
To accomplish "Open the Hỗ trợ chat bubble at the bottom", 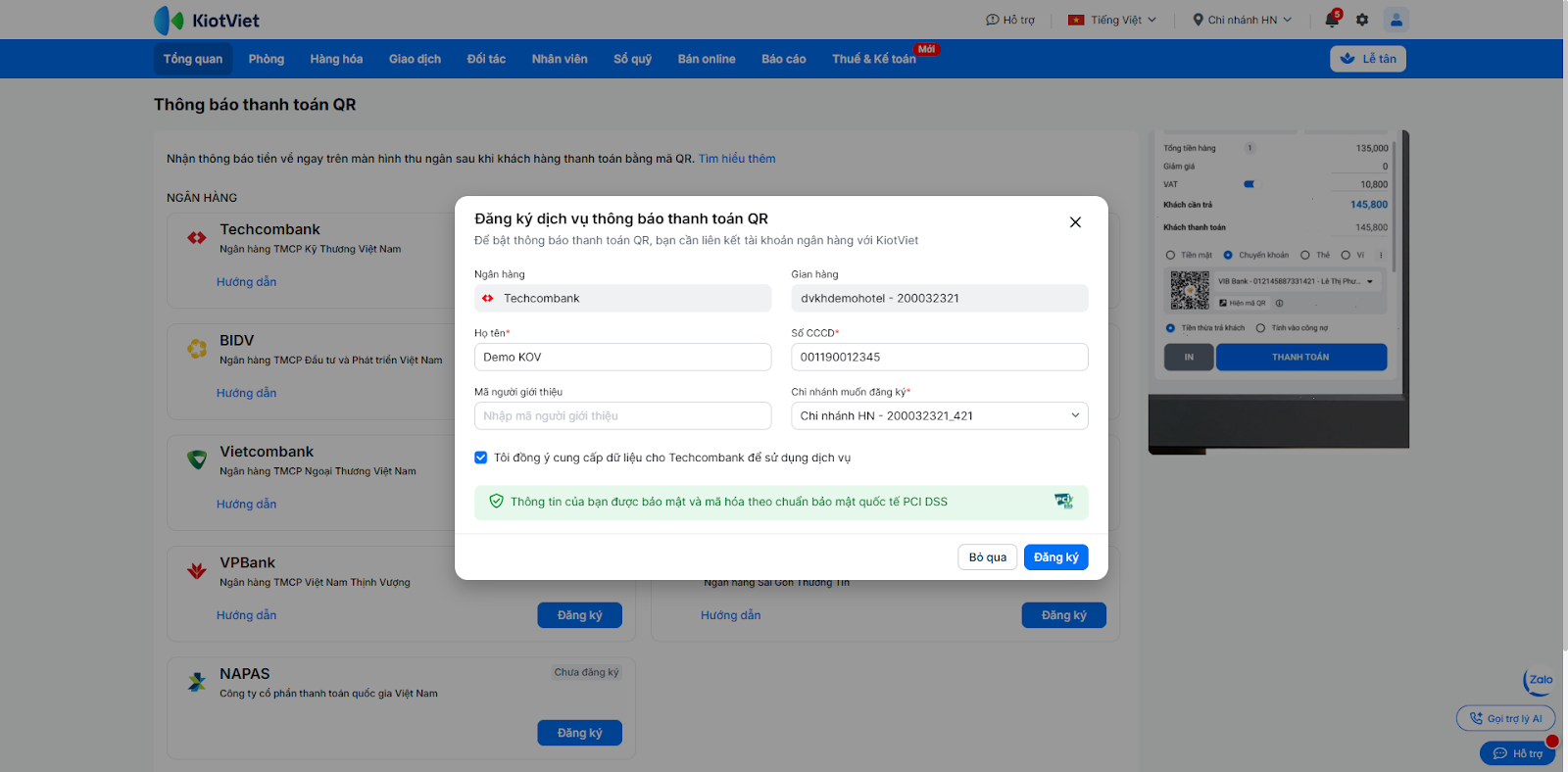I will click(x=1517, y=753).
